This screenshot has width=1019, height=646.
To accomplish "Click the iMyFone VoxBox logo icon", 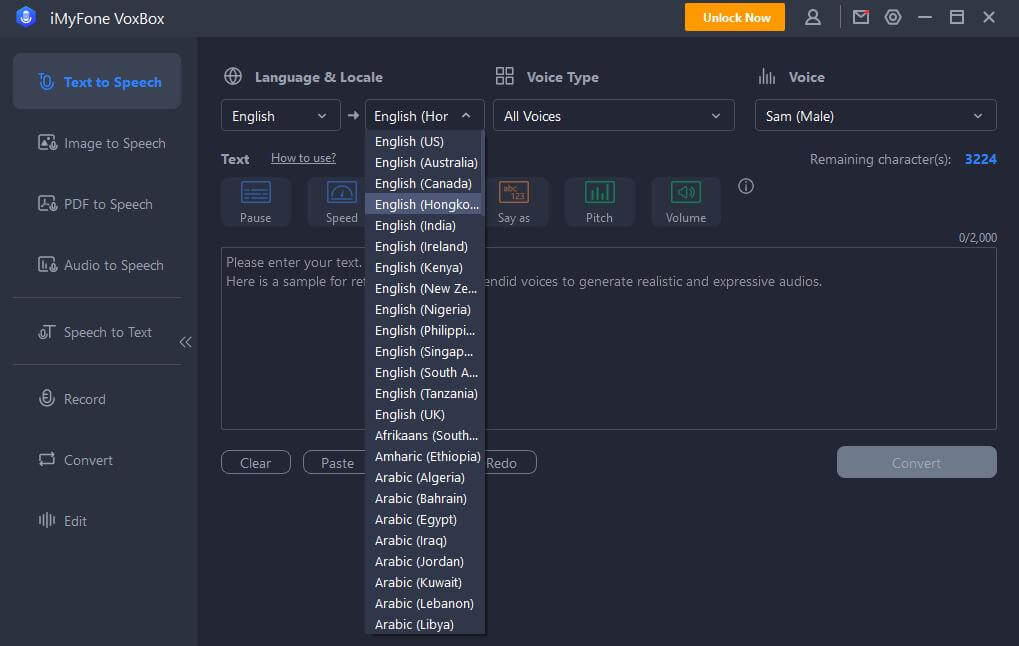I will tap(26, 18).
